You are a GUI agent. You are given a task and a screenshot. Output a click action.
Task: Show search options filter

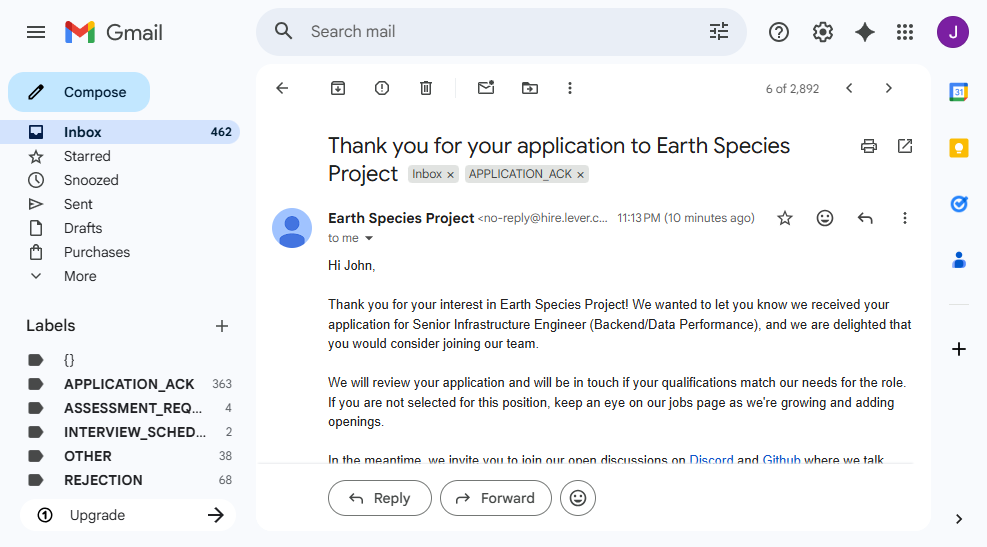[719, 32]
